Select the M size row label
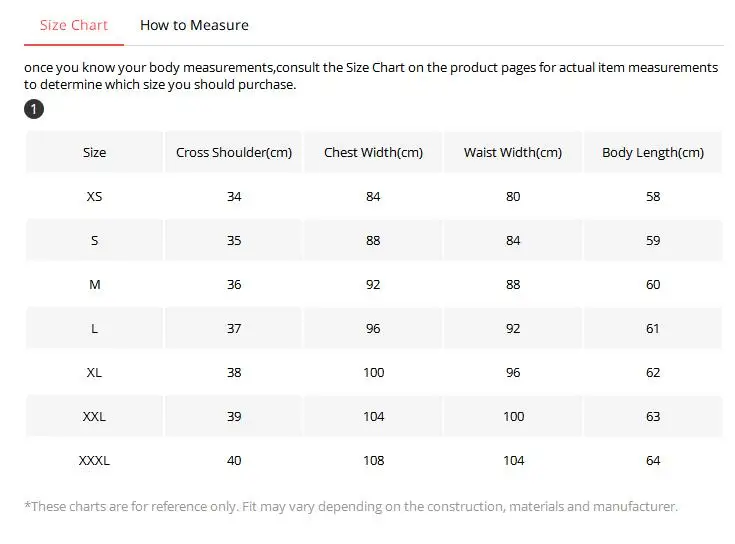The image size is (735, 544). click(94, 285)
